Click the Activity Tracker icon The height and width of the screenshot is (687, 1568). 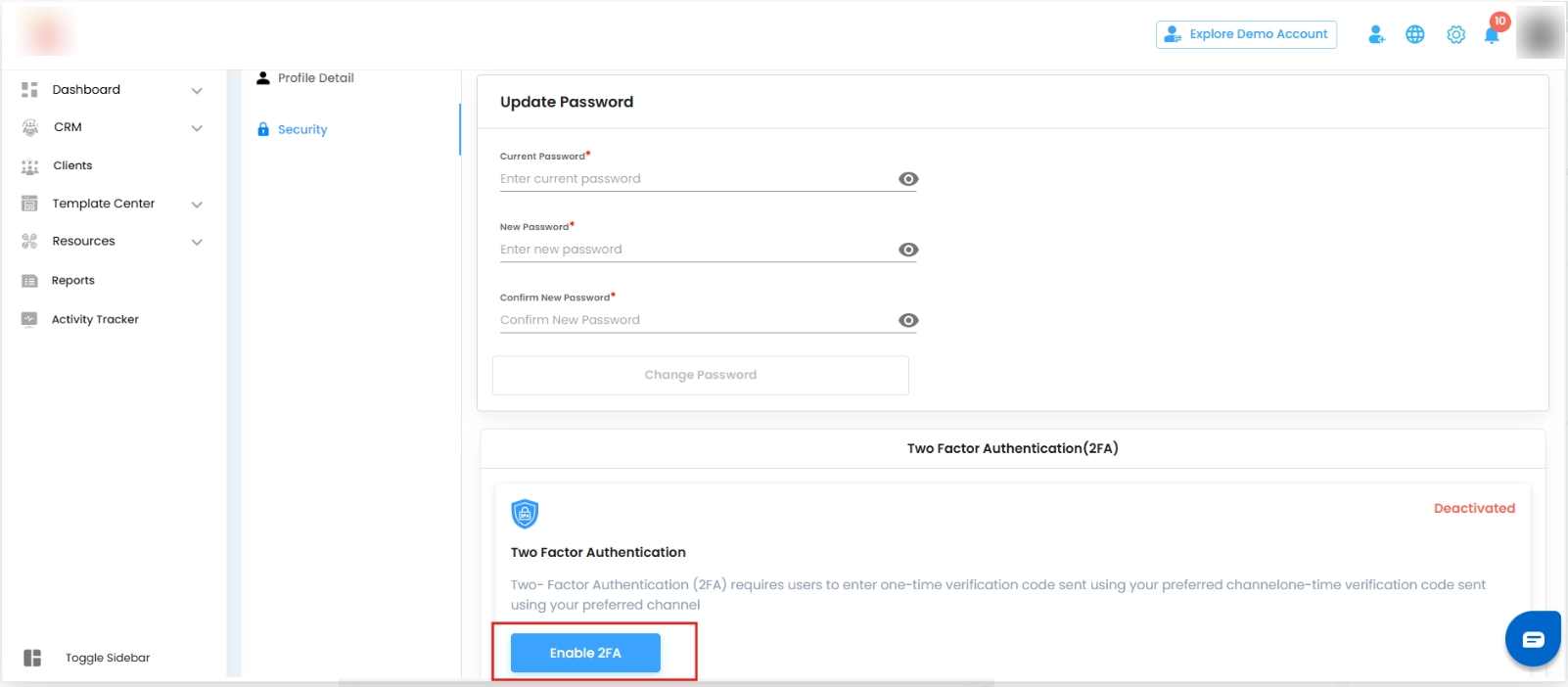pyautogui.click(x=29, y=319)
